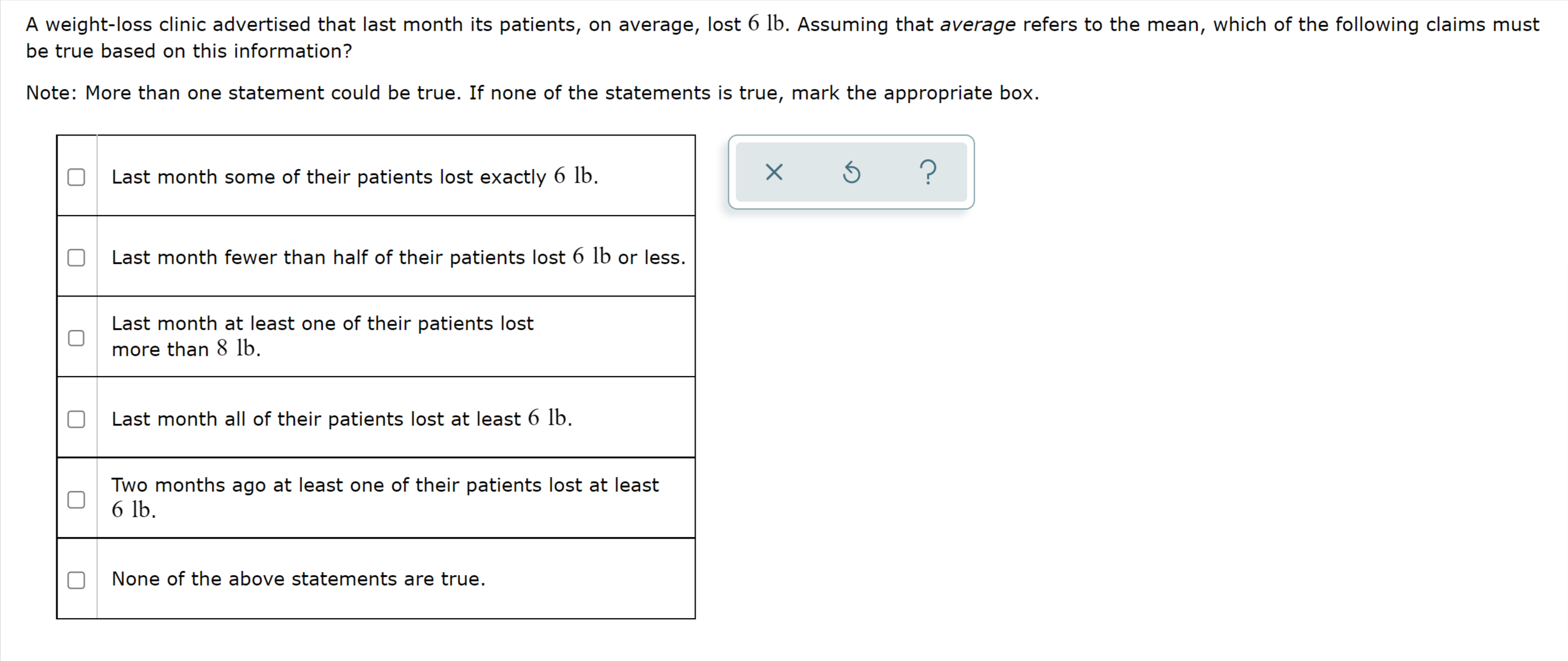Select 'None of the above statements are true'
1568x661 pixels.
tap(76, 579)
